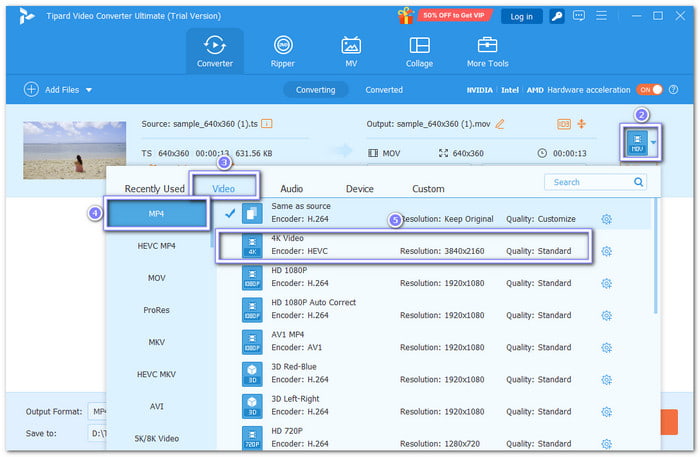The width and height of the screenshot is (700, 457).
Task: Click the Log in button
Action: [x=521, y=16]
